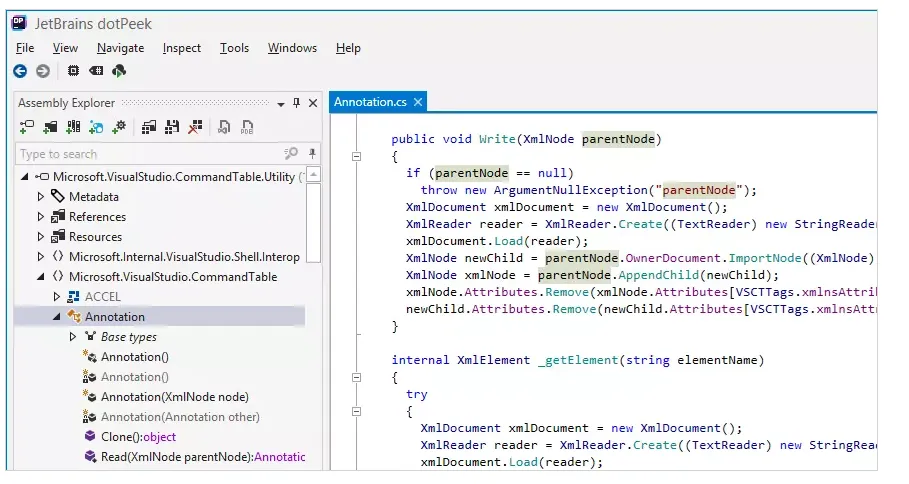The width and height of the screenshot is (909, 484).
Task: Navigate forward with the grey arrow
Action: click(43, 71)
